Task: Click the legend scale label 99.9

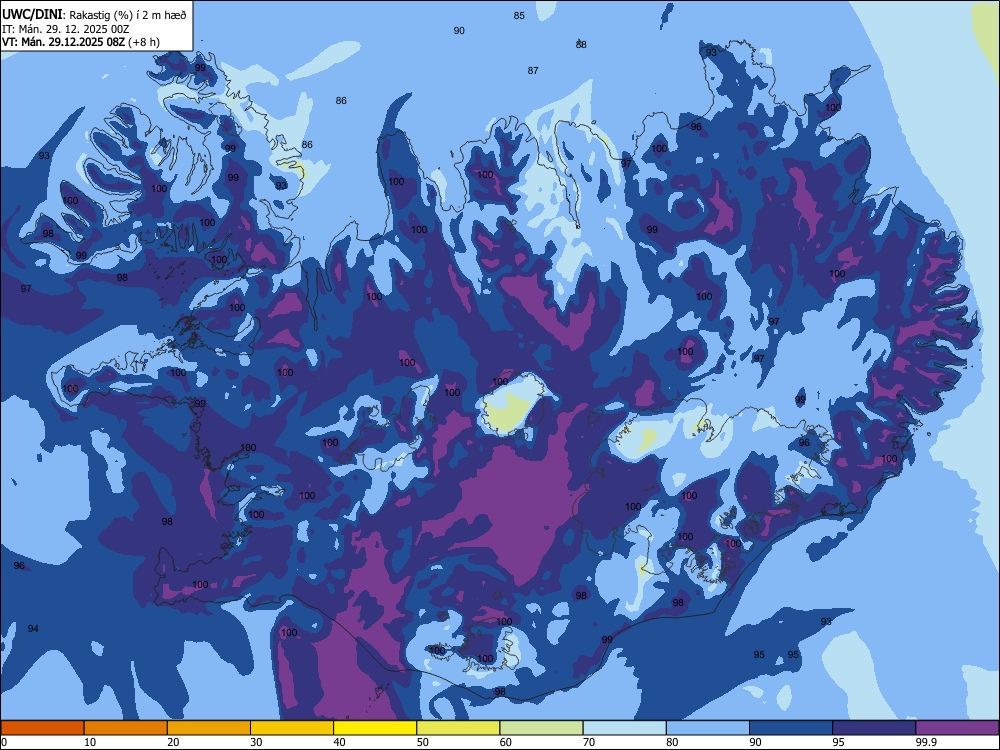Action: [926, 742]
